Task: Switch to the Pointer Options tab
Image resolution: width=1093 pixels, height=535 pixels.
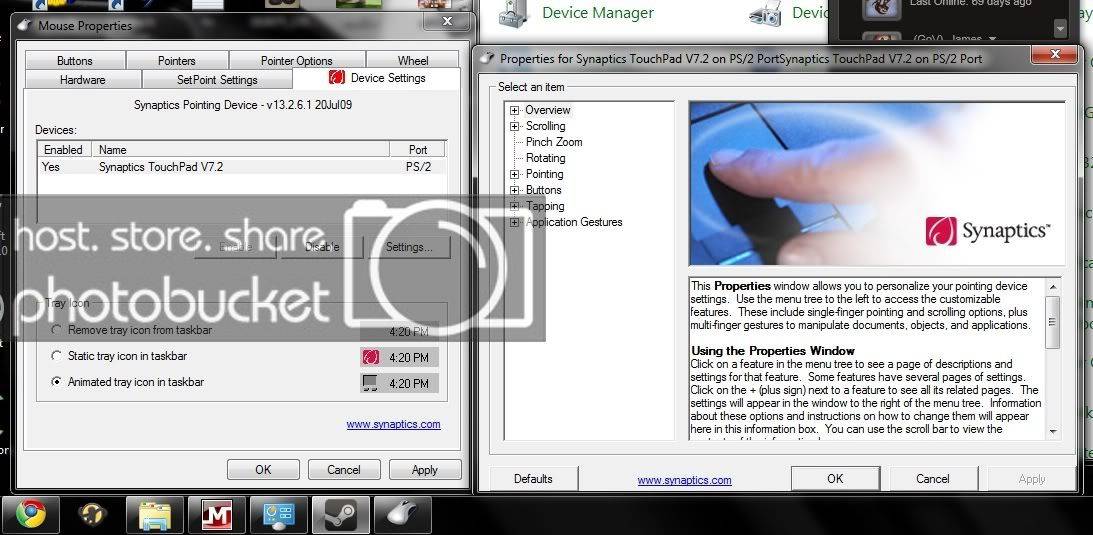Action: click(296, 61)
